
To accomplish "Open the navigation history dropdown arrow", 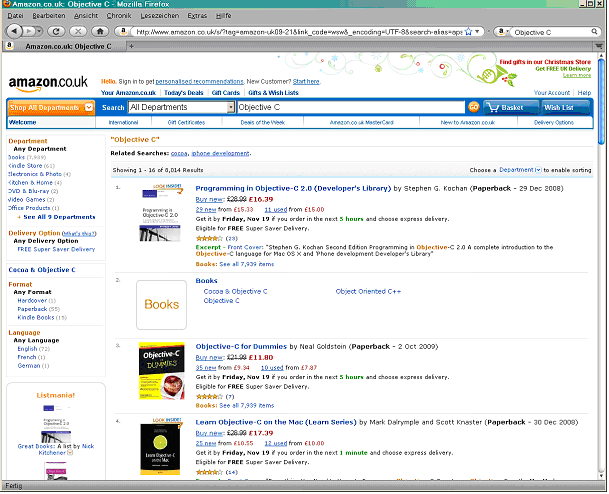I will click(39, 31).
